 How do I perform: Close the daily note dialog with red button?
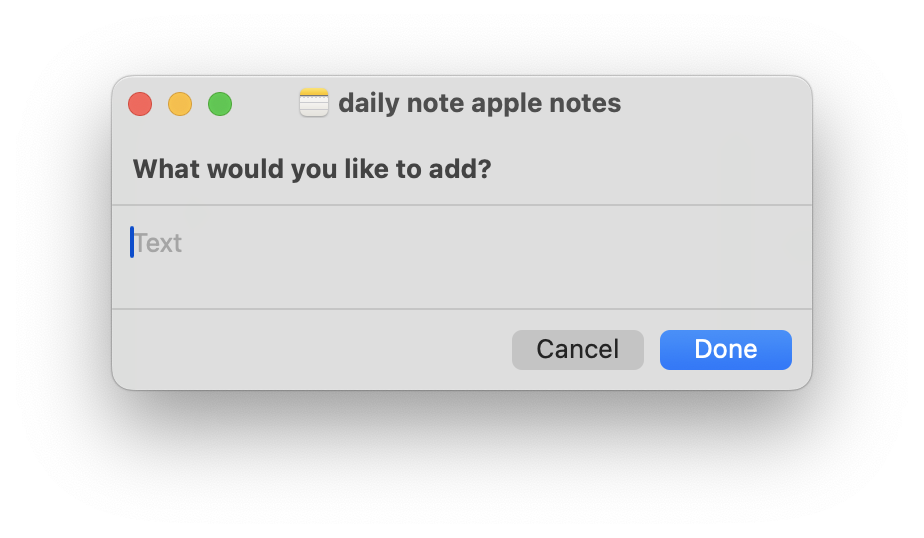(x=140, y=104)
